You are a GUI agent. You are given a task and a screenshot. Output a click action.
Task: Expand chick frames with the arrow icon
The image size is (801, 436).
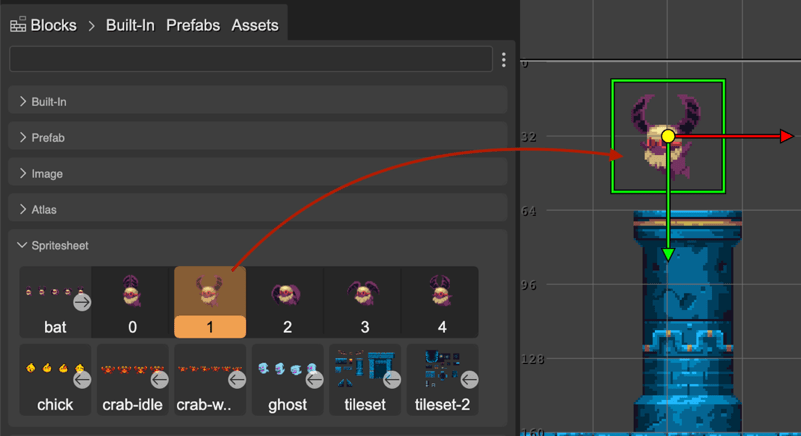82,380
